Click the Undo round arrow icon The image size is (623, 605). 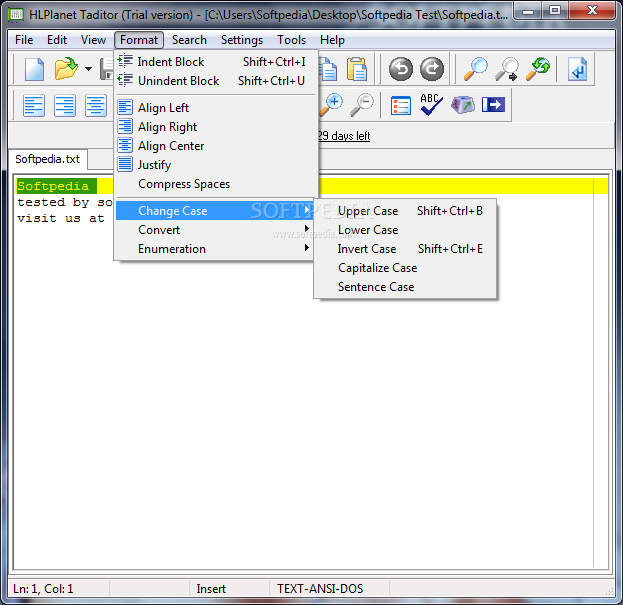(400, 69)
